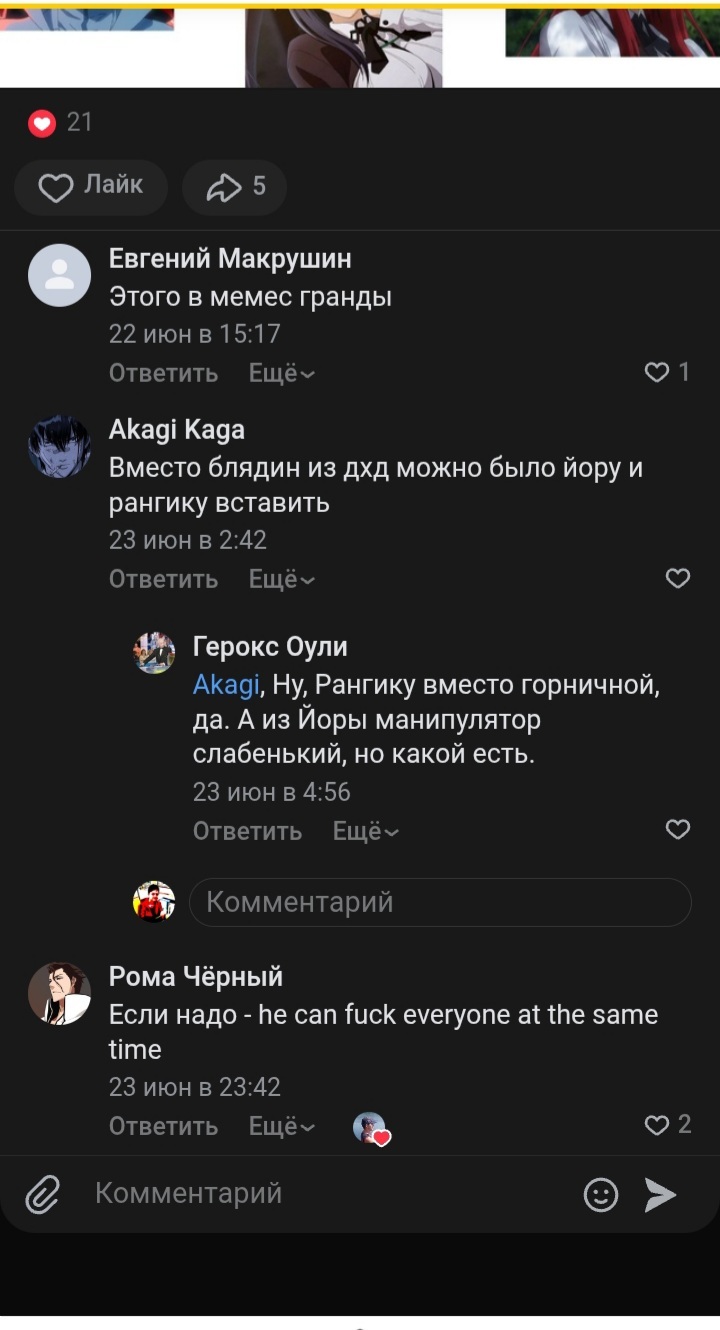
Task: Open Герокс Оули's small avatar
Action: tap(154, 653)
